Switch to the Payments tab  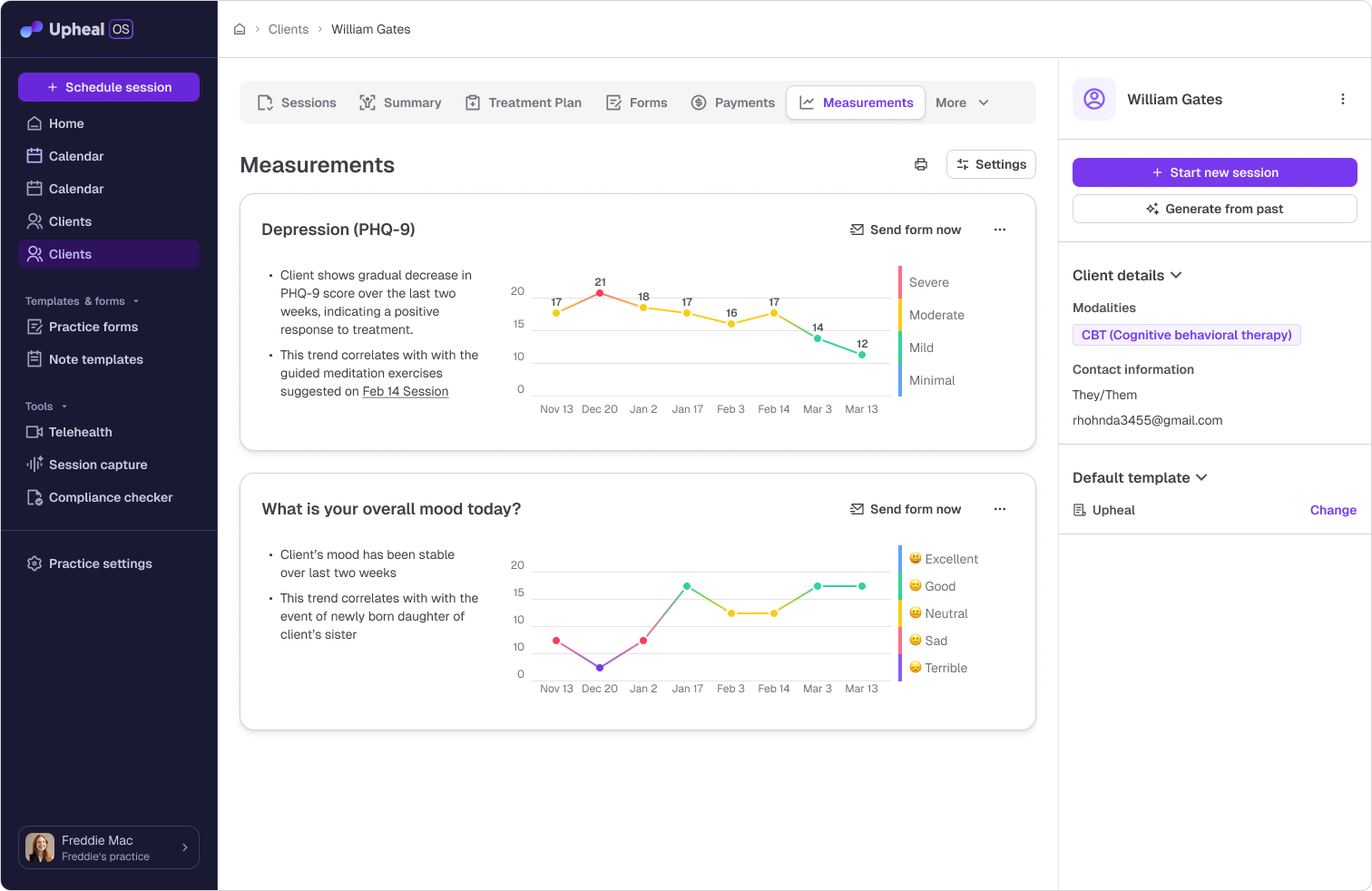pos(733,103)
